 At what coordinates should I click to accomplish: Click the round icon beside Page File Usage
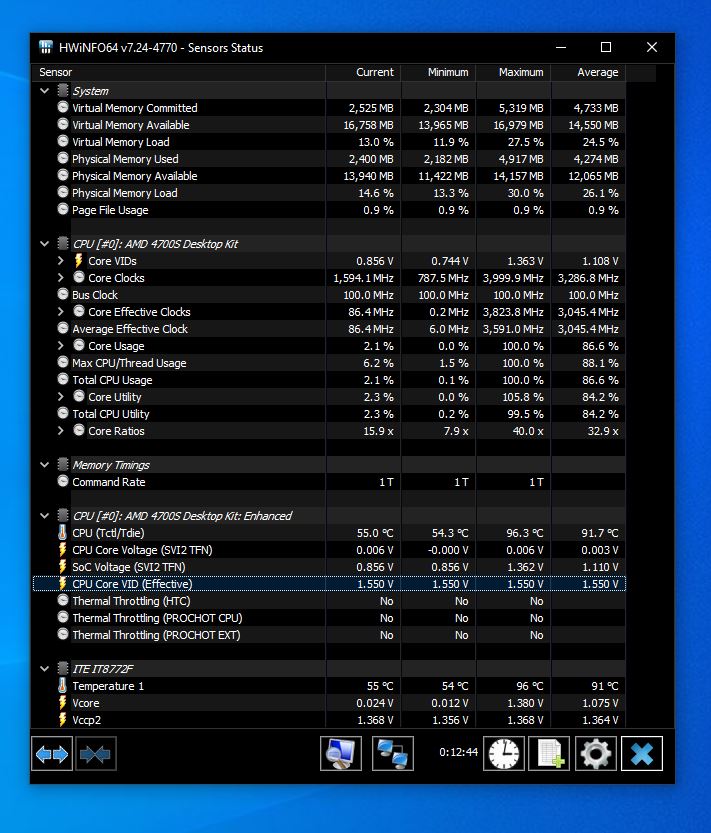pyautogui.click(x=63, y=209)
